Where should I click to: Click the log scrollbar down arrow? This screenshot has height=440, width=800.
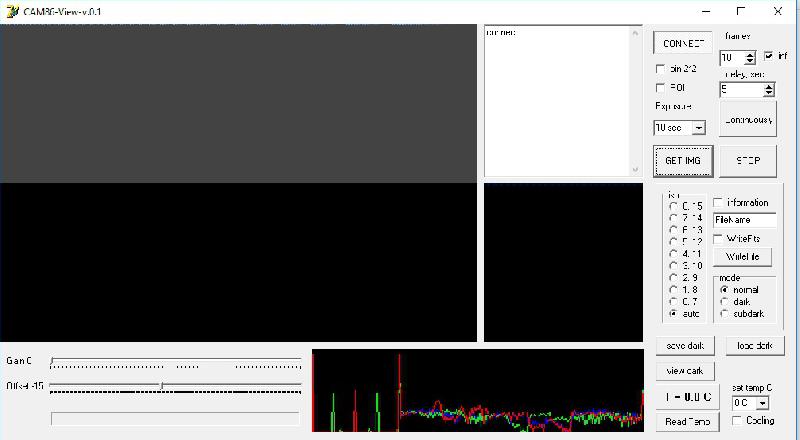point(635,169)
